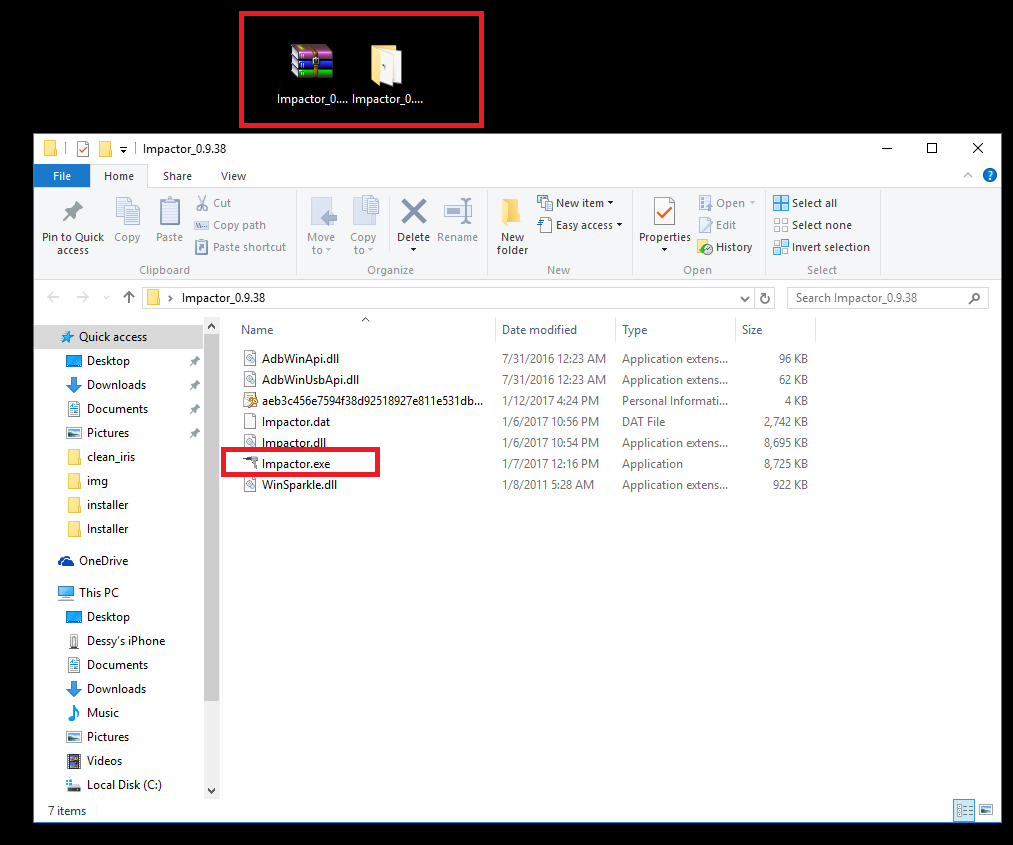
Task: Click the Search Impactor_0.9.38 field
Action: pyautogui.click(x=887, y=298)
